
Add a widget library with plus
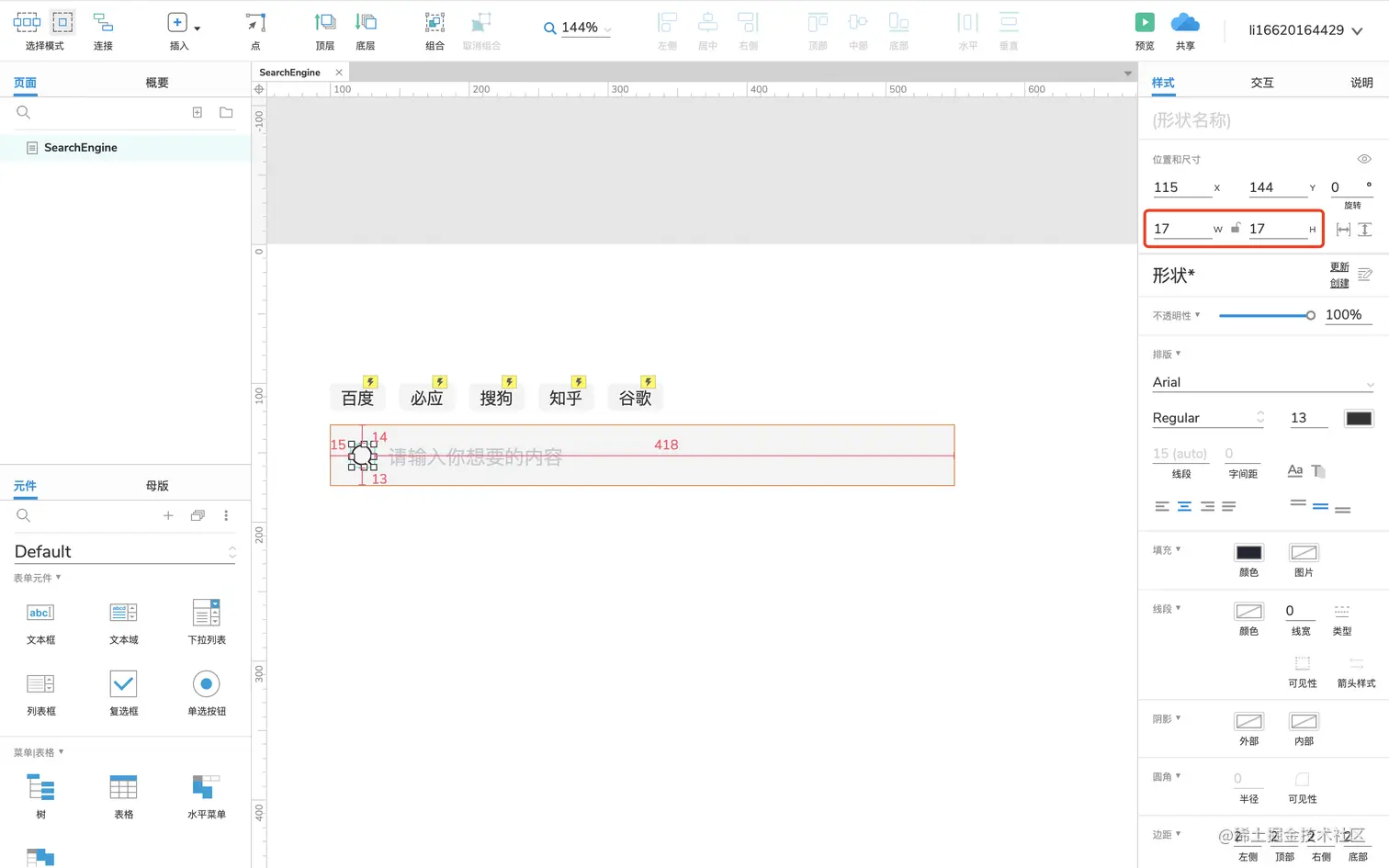click(168, 515)
